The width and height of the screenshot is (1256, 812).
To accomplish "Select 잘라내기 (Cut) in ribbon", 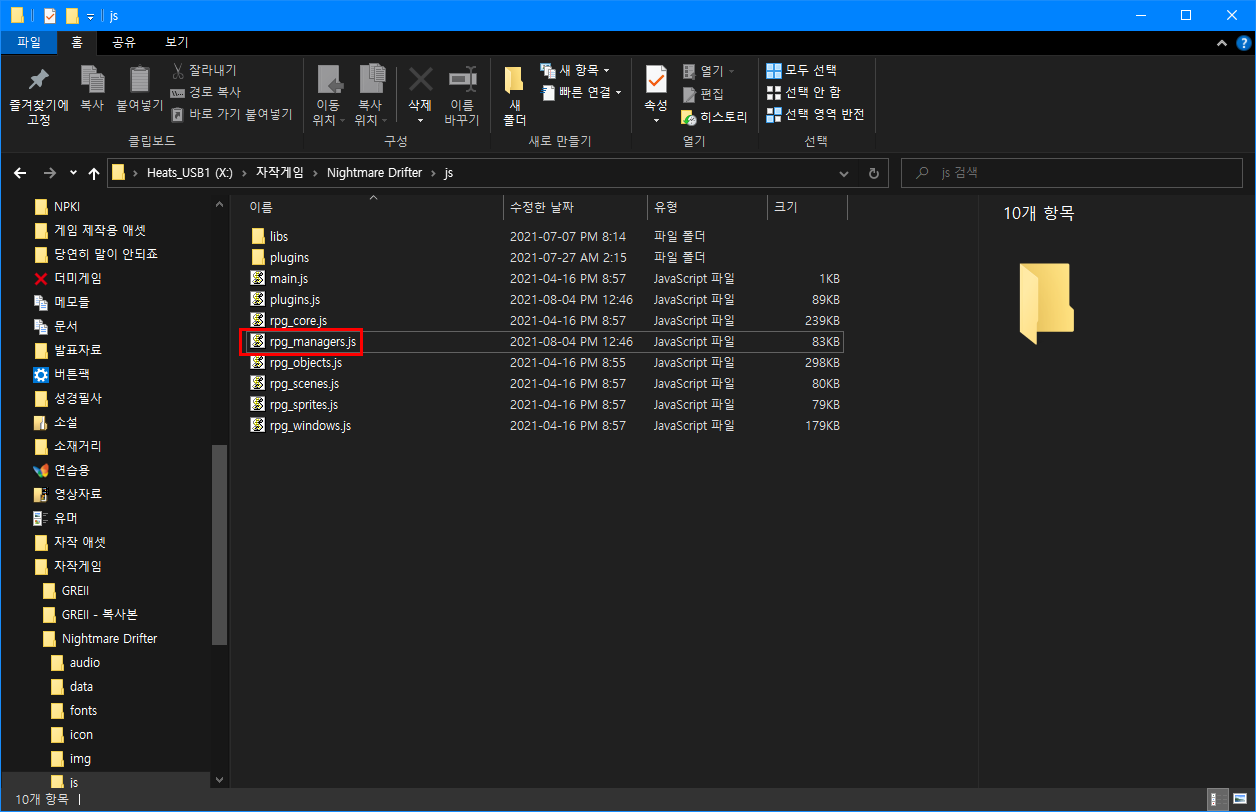I will pyautogui.click(x=204, y=70).
